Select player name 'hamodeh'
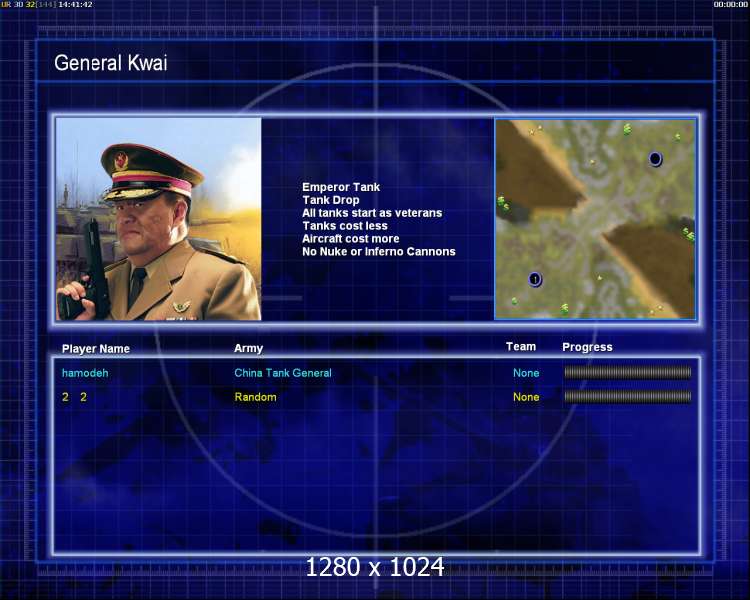 [85, 373]
